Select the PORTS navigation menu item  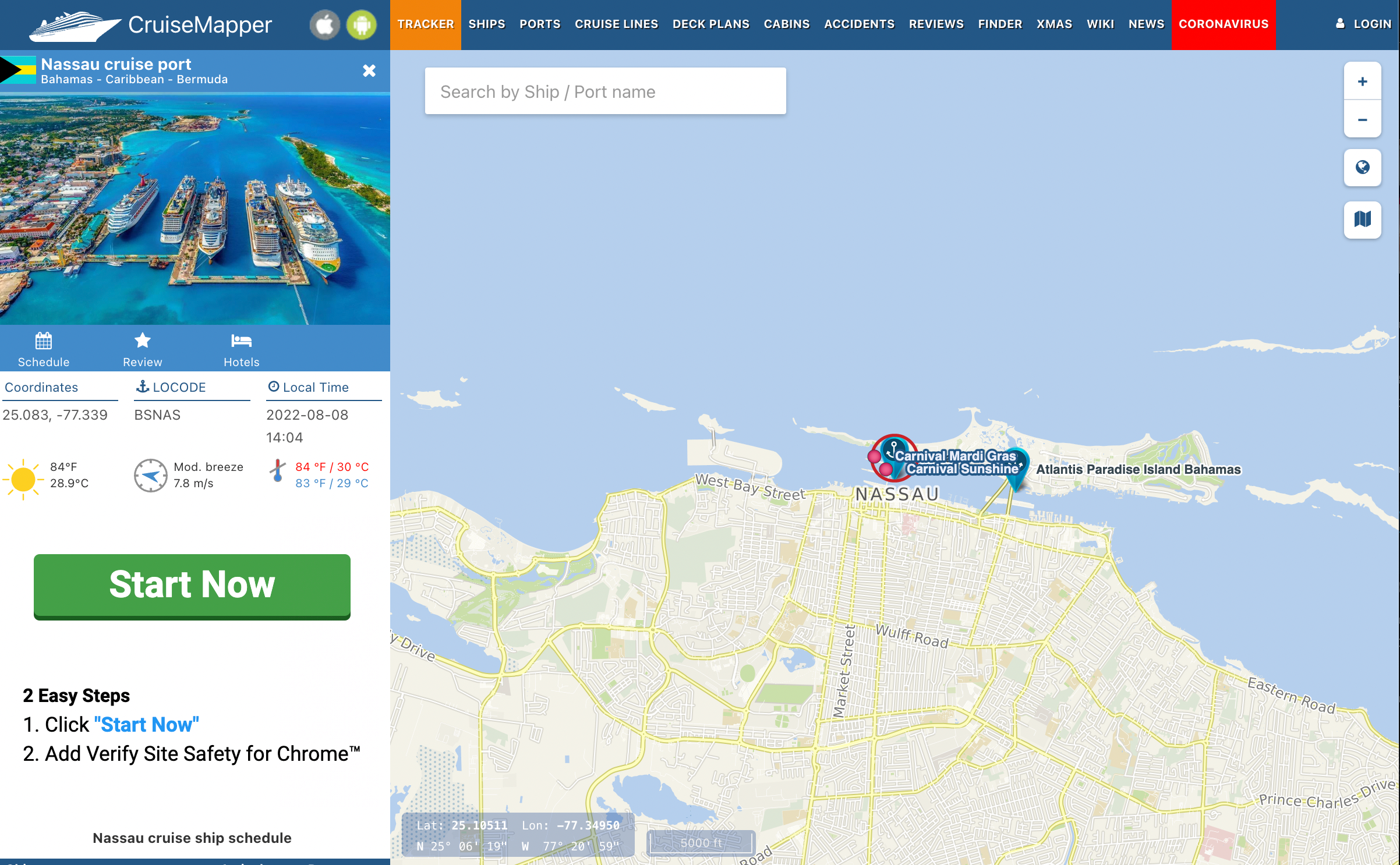tap(541, 22)
